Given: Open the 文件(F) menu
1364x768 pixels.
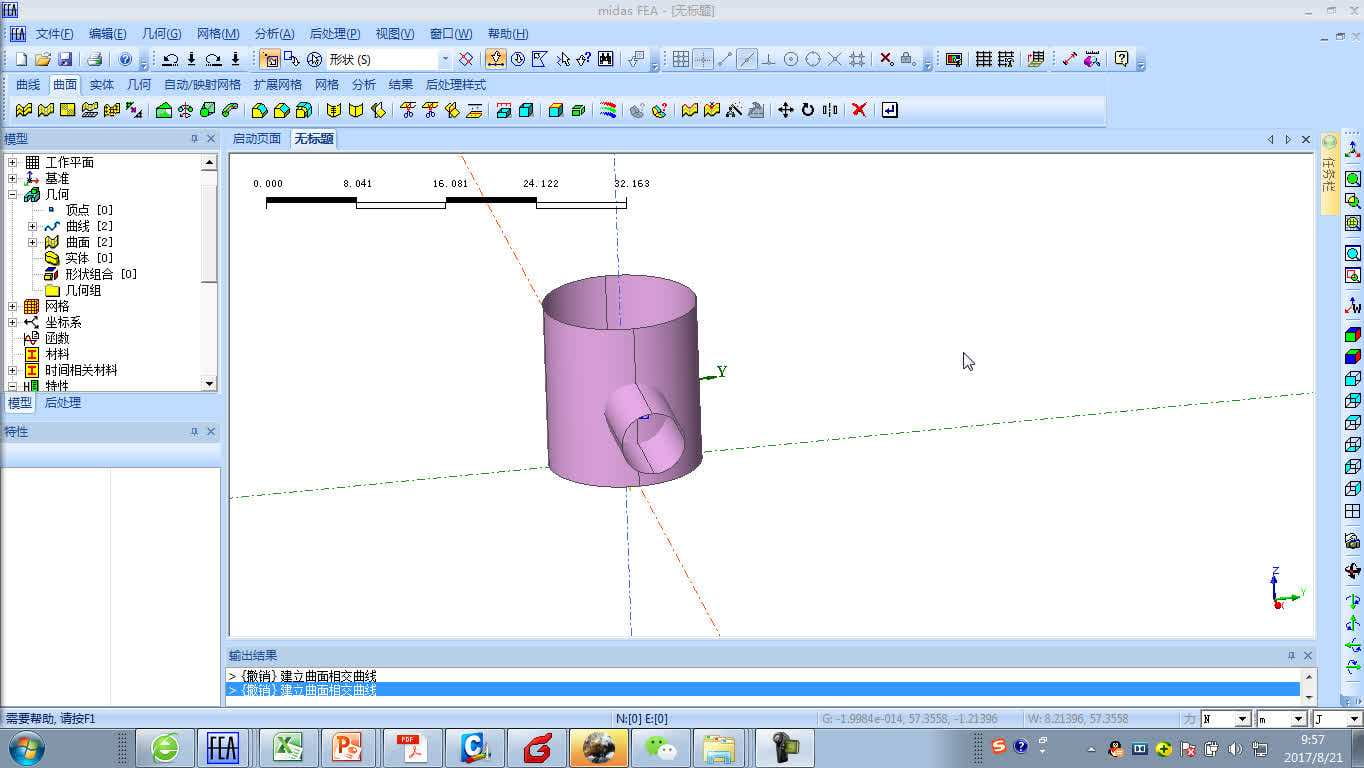Looking at the screenshot, I should (55, 34).
